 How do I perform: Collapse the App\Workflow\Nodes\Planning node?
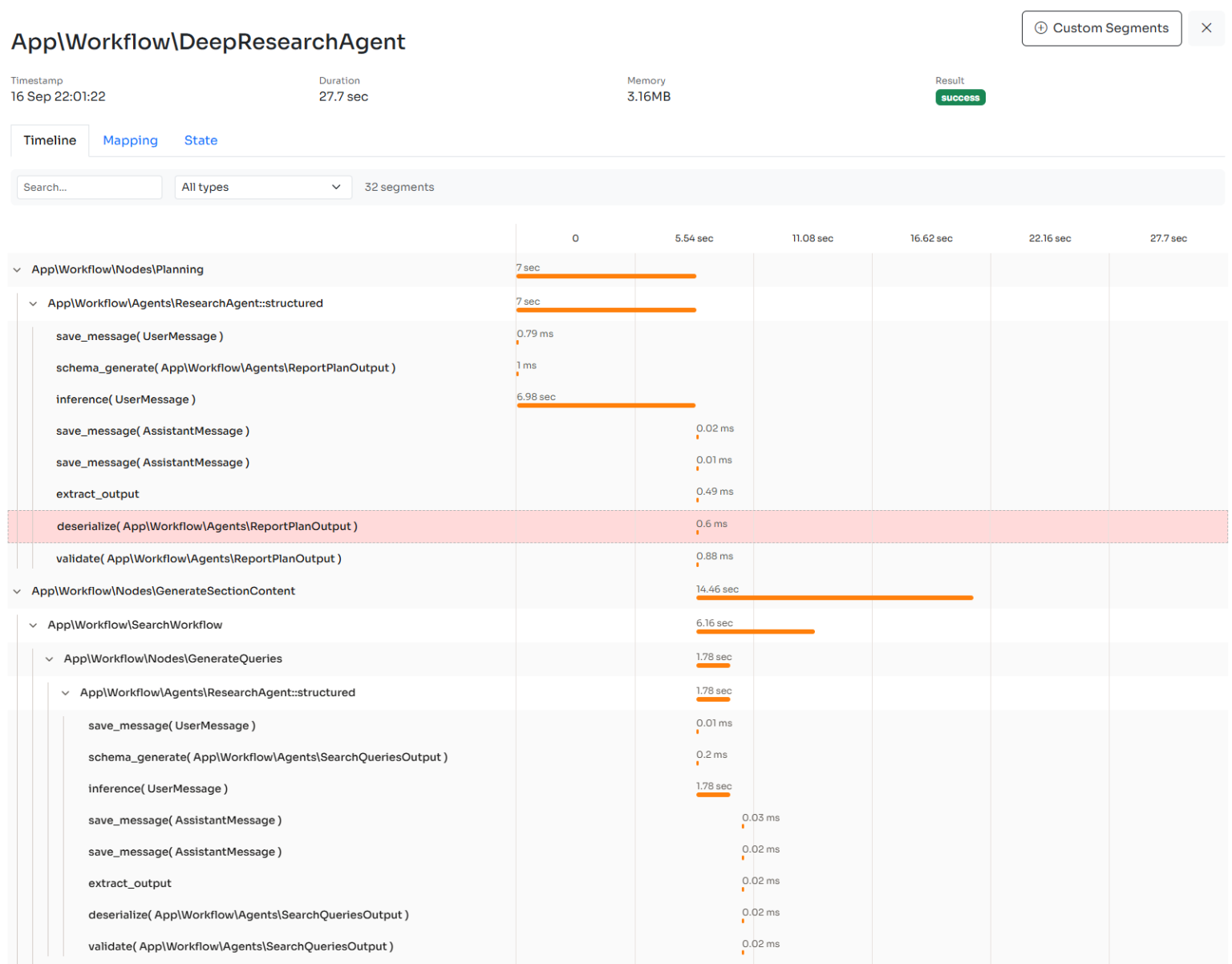coord(16,269)
